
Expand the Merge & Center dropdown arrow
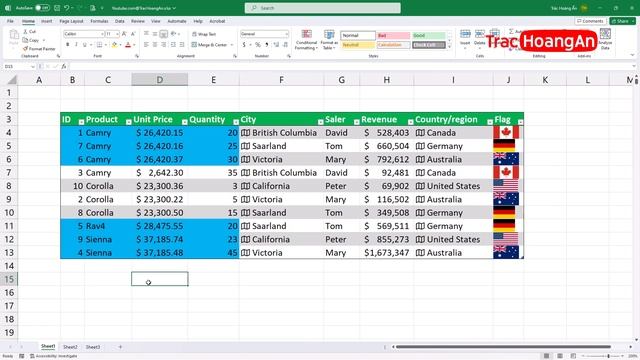pyautogui.click(x=232, y=45)
